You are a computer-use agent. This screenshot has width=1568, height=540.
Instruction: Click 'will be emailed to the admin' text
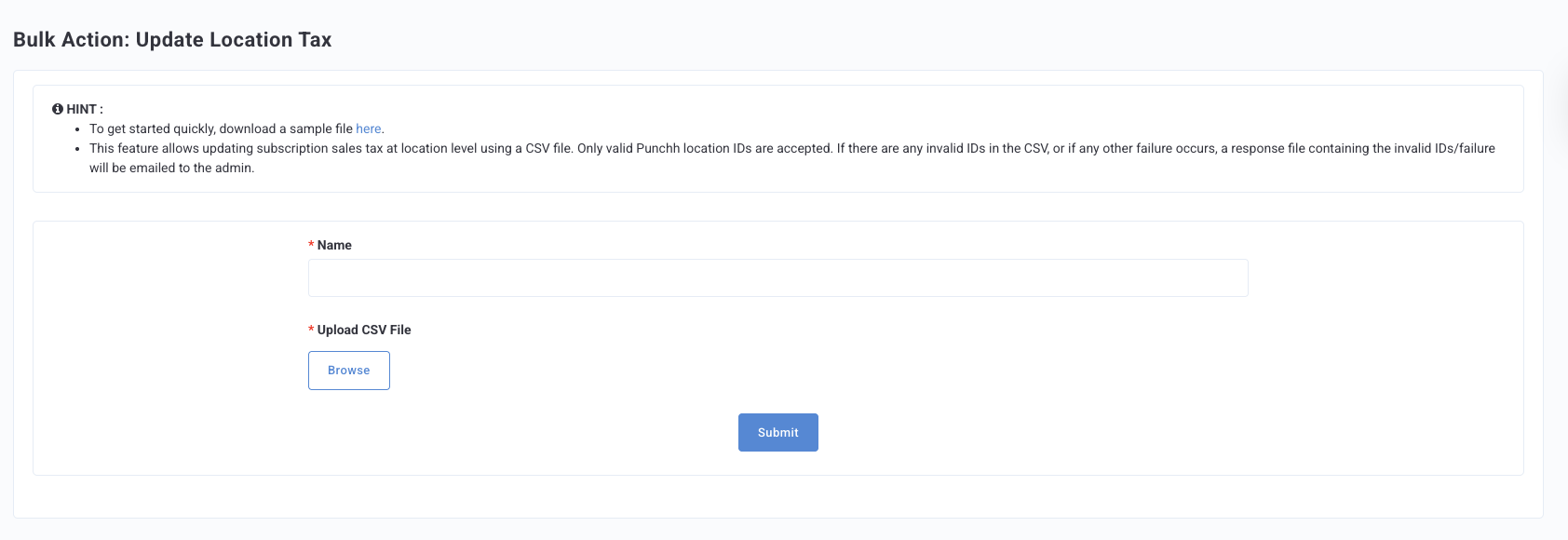171,168
